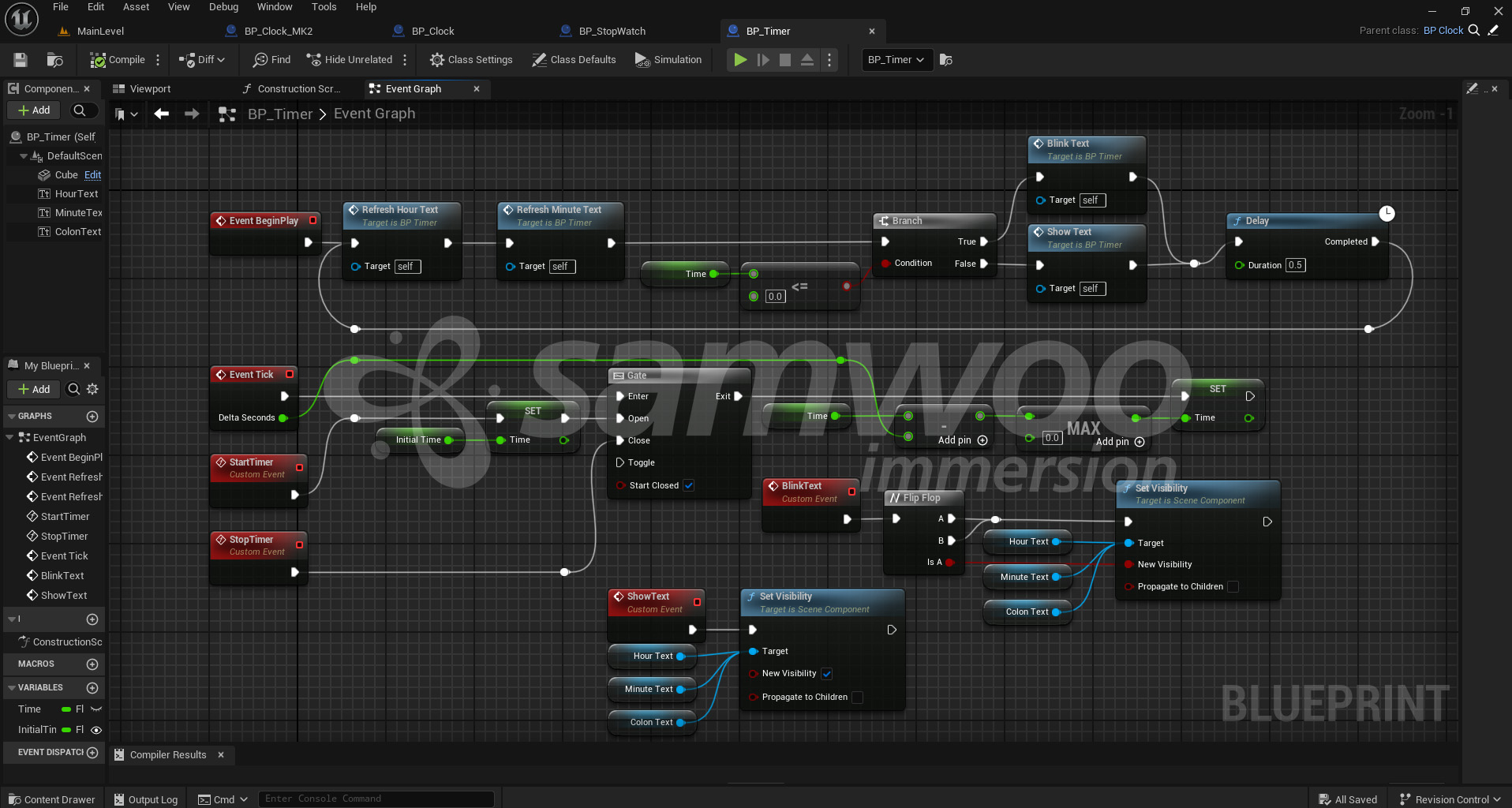Compile the blueprint
The image size is (1512, 808).
(x=118, y=60)
